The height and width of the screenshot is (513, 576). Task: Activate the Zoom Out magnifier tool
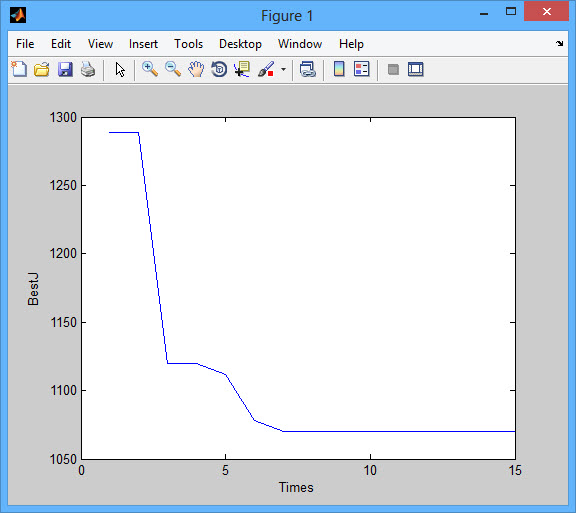173,69
